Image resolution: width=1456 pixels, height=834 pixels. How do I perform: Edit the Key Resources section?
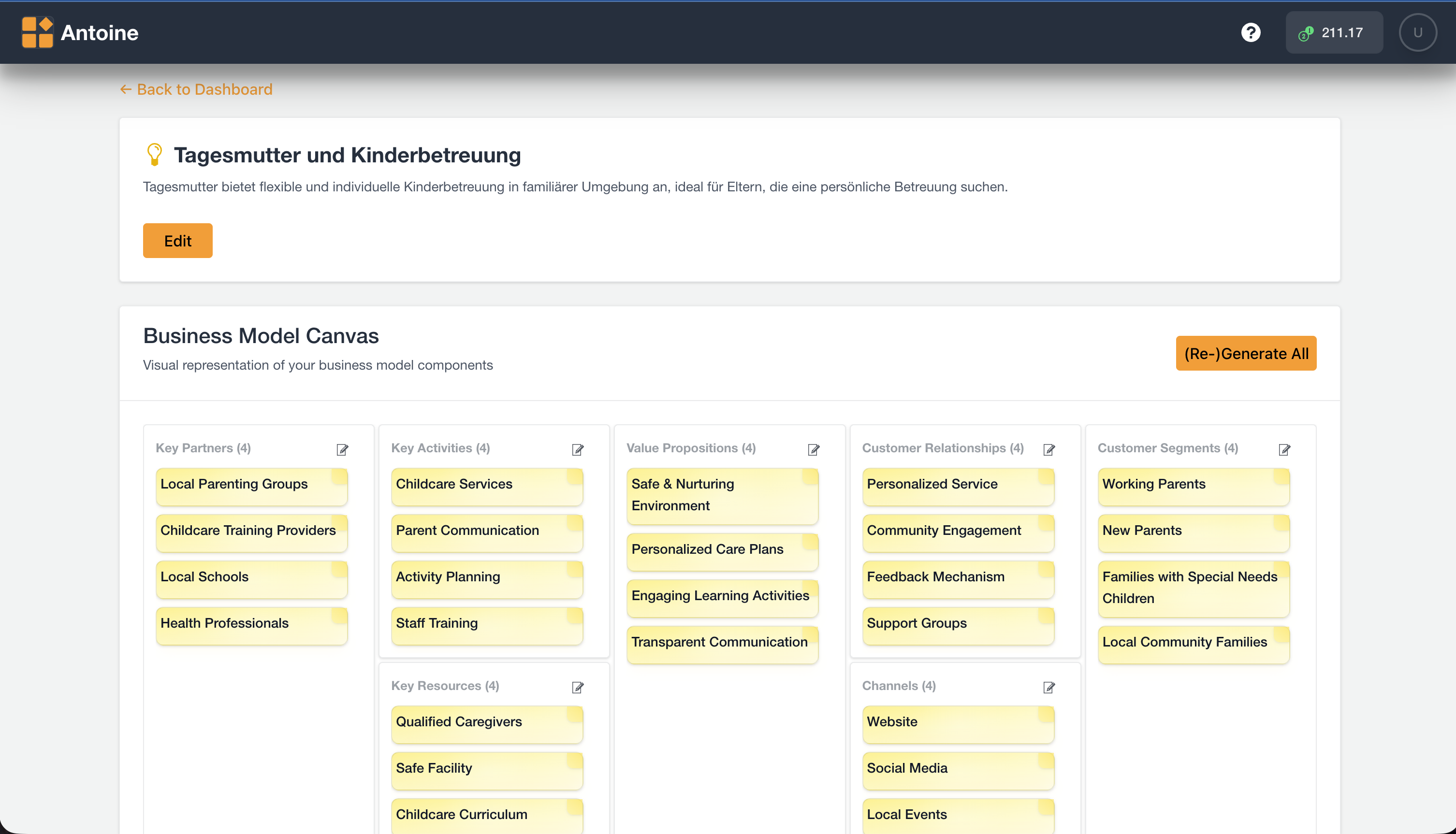(x=578, y=688)
